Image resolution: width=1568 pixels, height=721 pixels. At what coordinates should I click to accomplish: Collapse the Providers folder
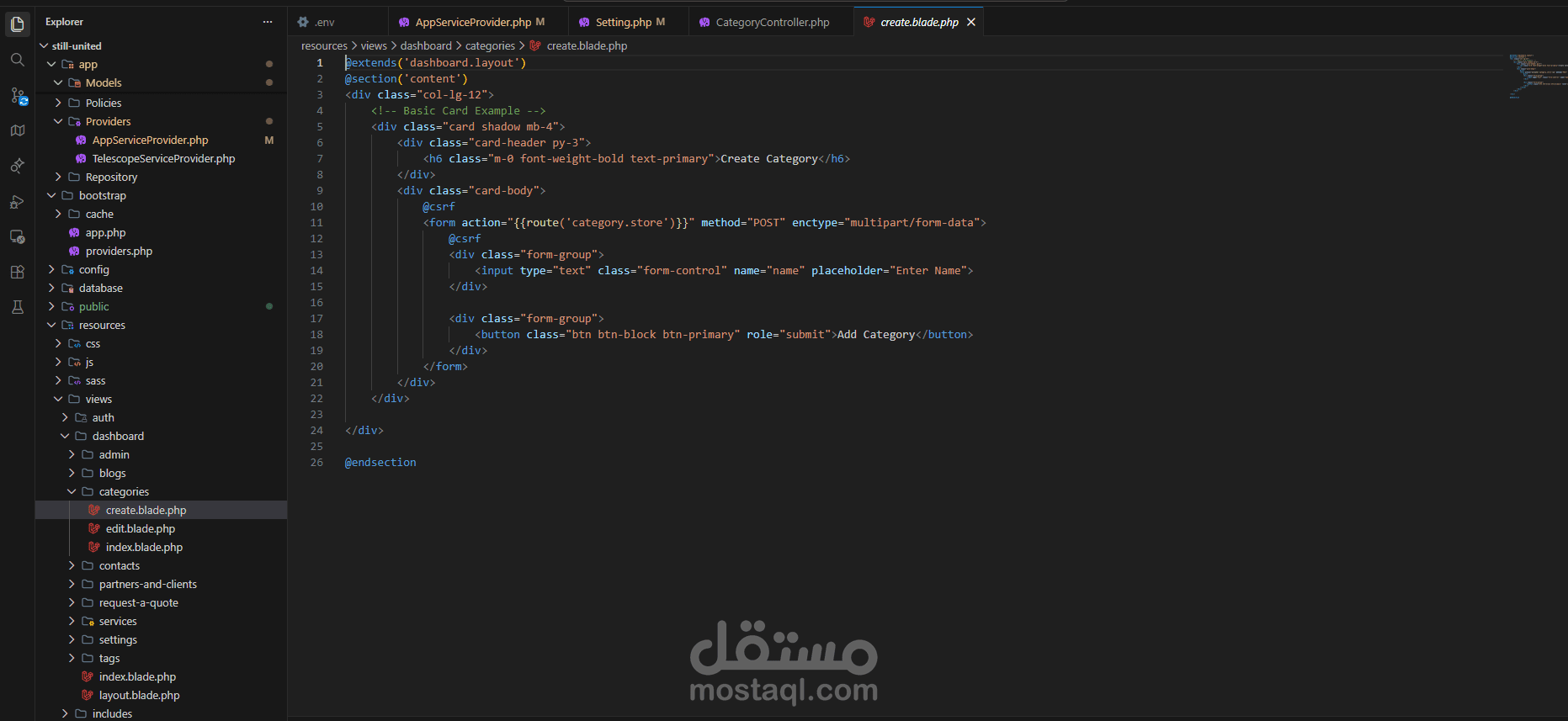(58, 121)
